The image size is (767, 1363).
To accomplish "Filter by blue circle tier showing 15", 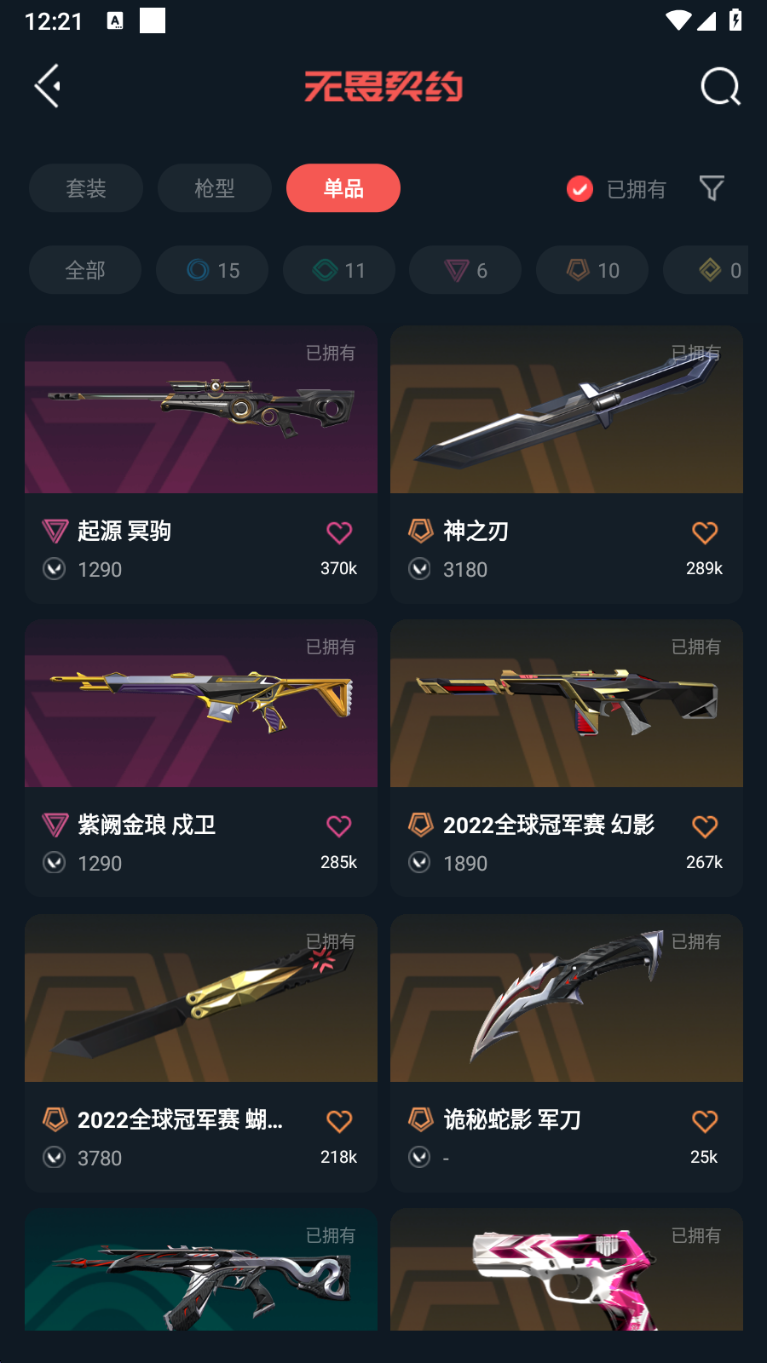I will click(212, 270).
